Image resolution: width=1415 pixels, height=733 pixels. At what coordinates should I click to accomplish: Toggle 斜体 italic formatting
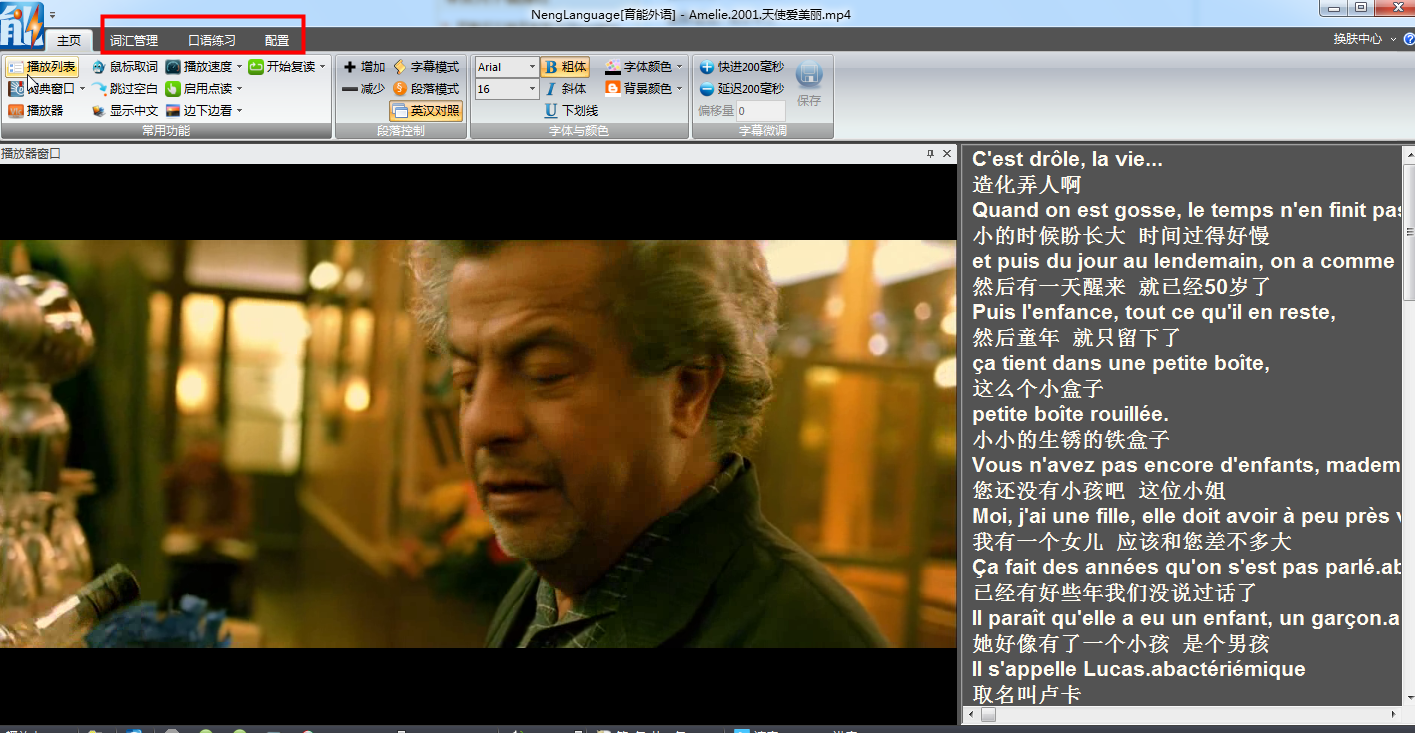[565, 89]
